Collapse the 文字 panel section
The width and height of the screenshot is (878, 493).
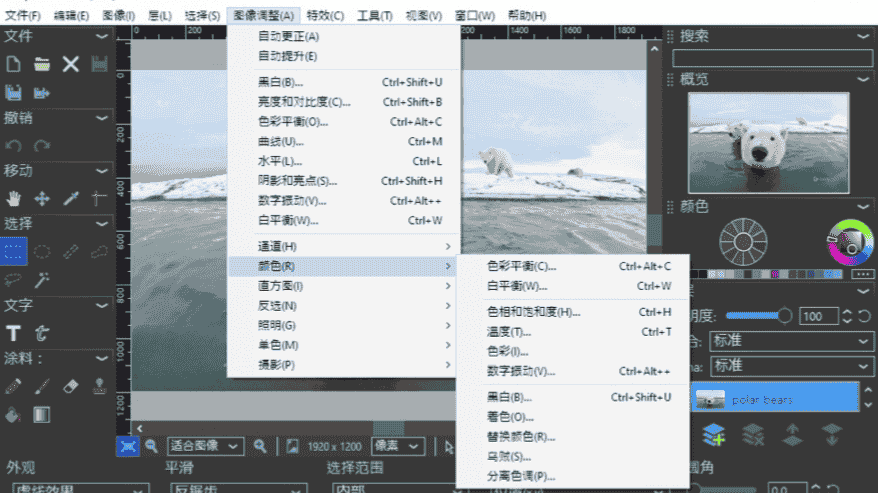tap(102, 306)
